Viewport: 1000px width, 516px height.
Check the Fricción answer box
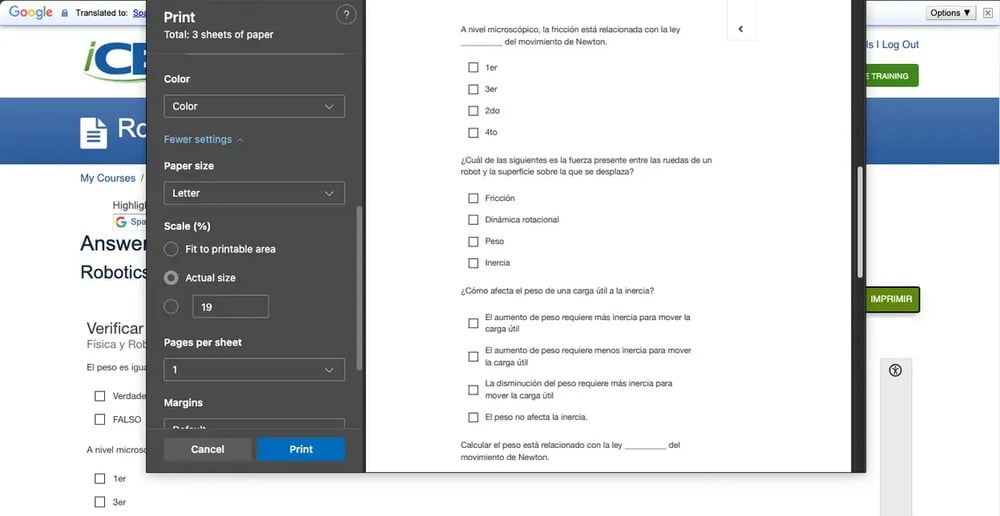[473, 198]
